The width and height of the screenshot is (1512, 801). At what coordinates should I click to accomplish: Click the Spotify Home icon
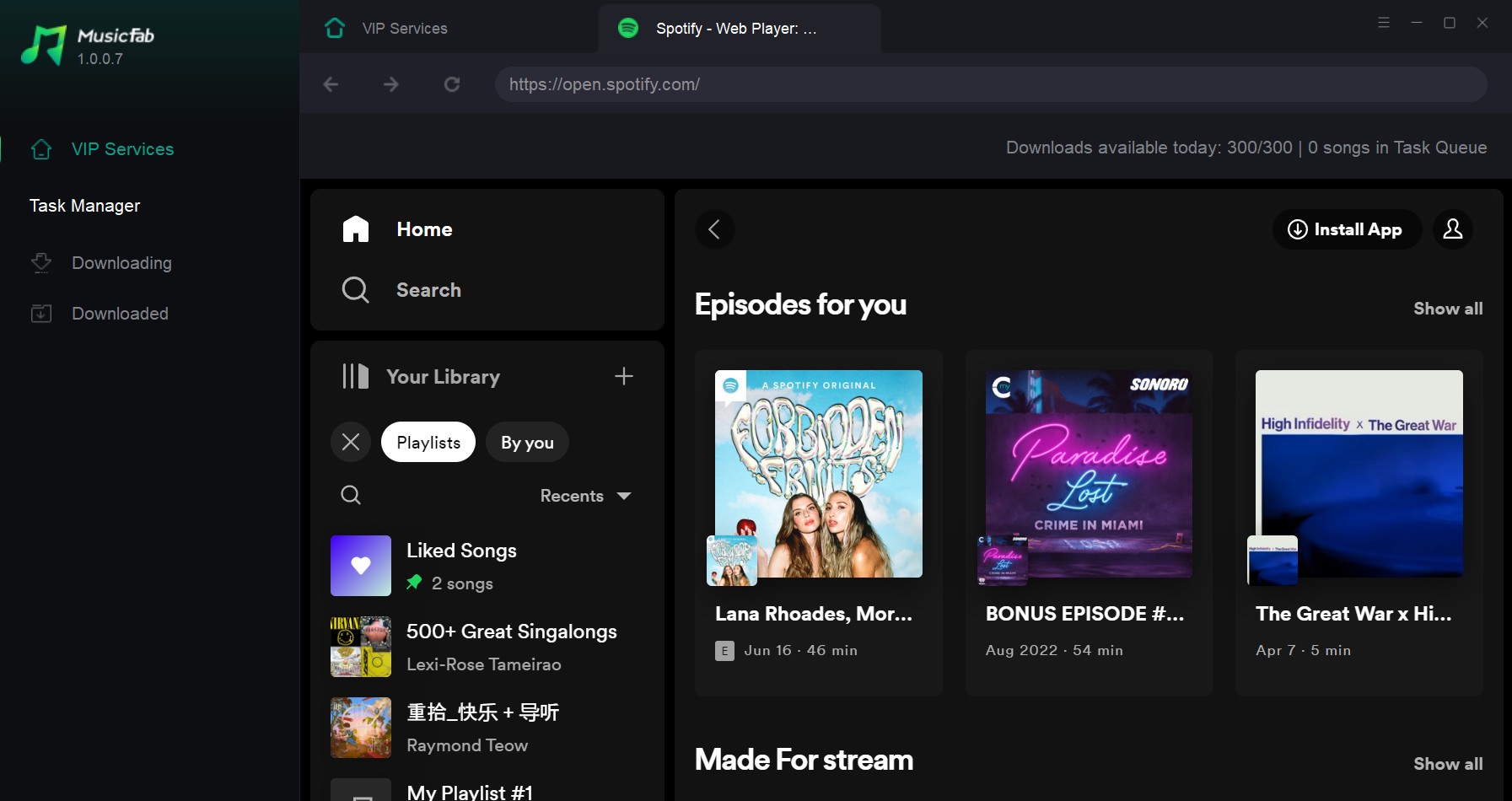coord(356,229)
